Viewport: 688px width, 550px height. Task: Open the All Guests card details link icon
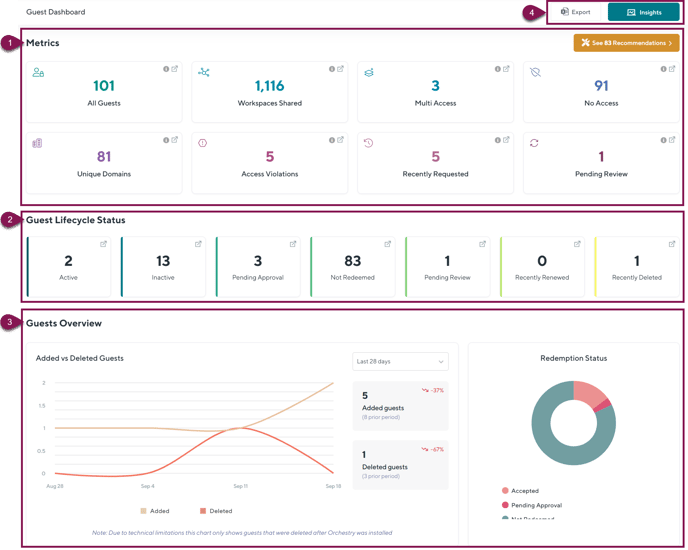point(175,69)
